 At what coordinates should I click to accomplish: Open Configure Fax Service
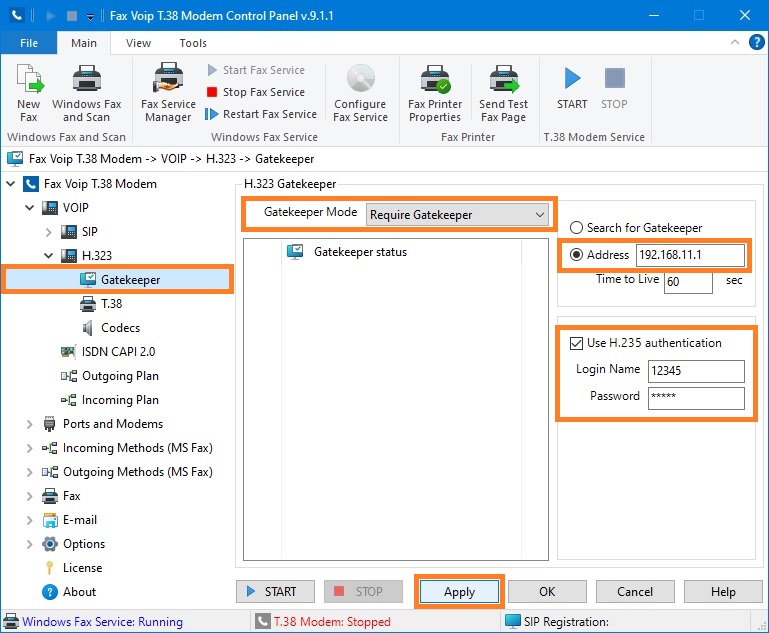pos(360,93)
